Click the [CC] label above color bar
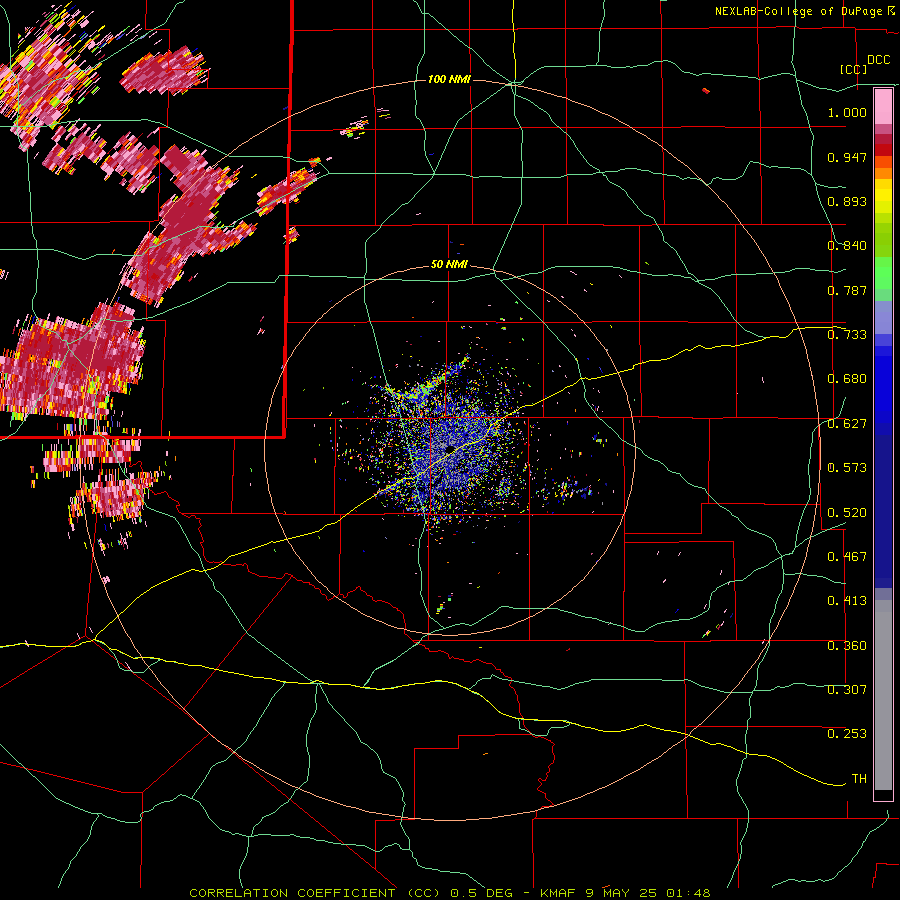Screen dimensions: 900x900 853,69
